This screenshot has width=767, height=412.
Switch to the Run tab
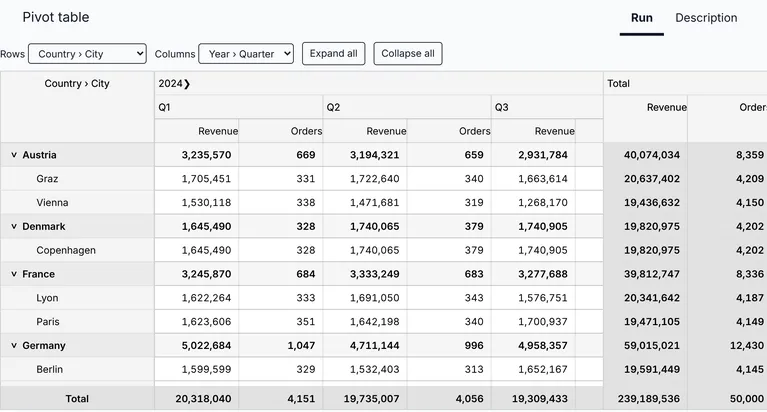(642, 18)
